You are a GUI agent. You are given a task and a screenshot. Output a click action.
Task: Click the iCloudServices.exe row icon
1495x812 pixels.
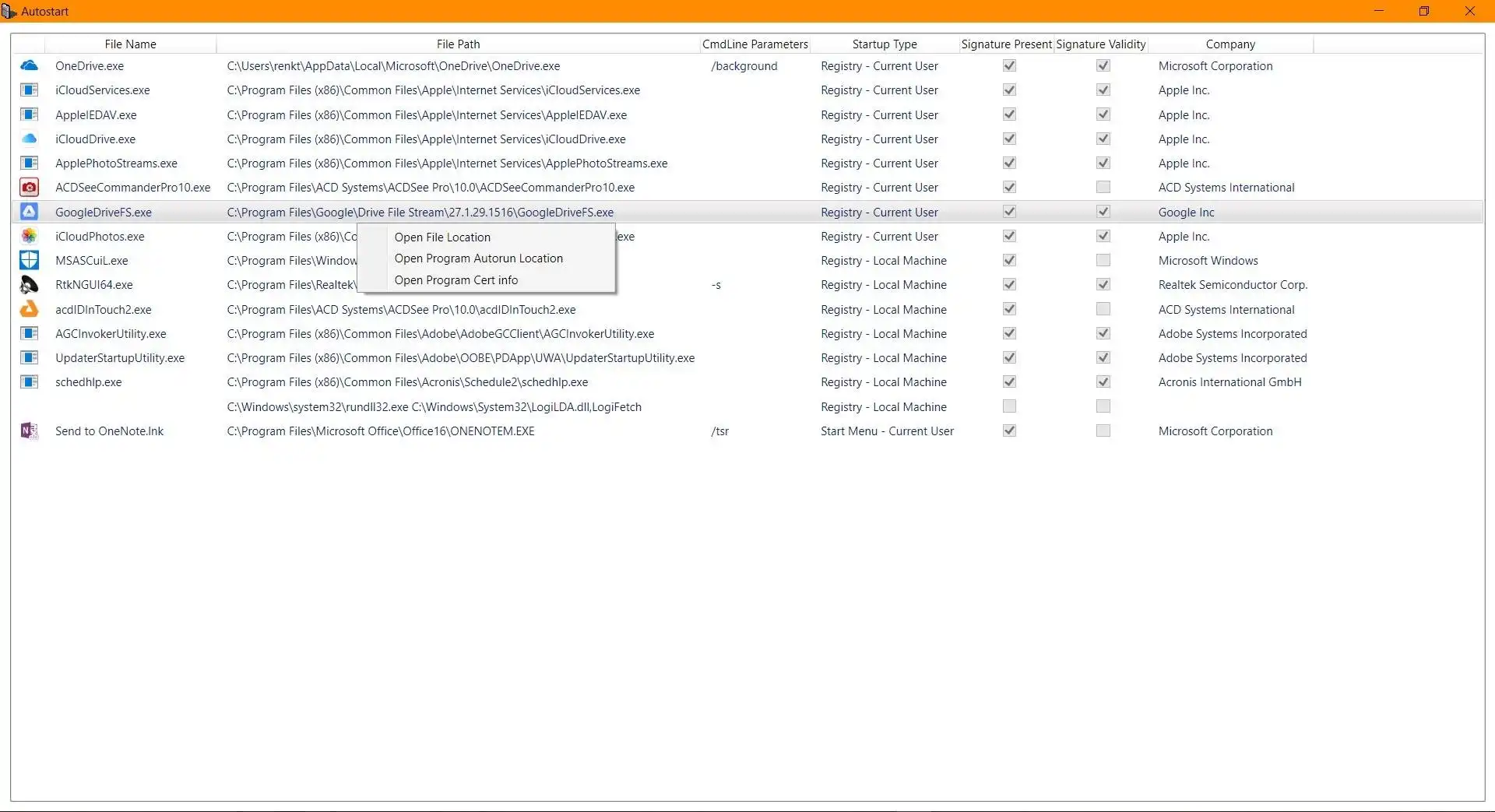(29, 90)
